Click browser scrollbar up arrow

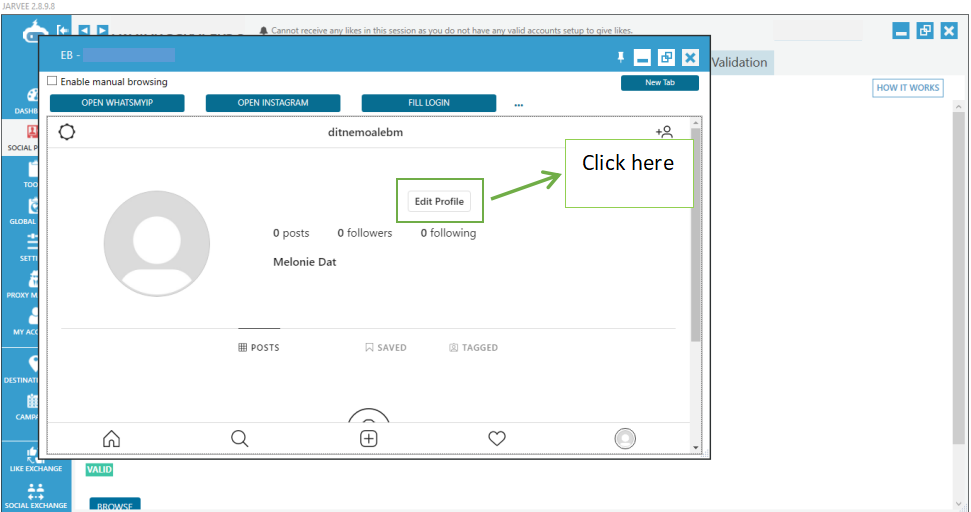[x=695, y=123]
